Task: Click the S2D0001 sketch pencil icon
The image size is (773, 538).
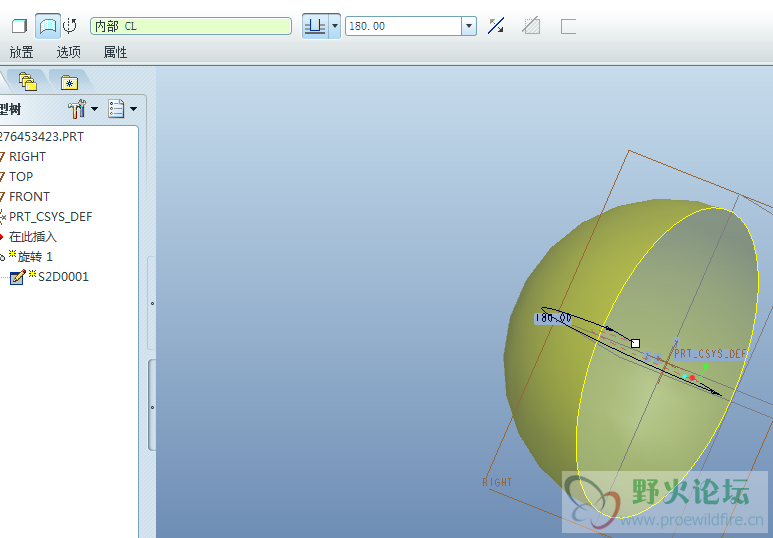Action: point(18,277)
